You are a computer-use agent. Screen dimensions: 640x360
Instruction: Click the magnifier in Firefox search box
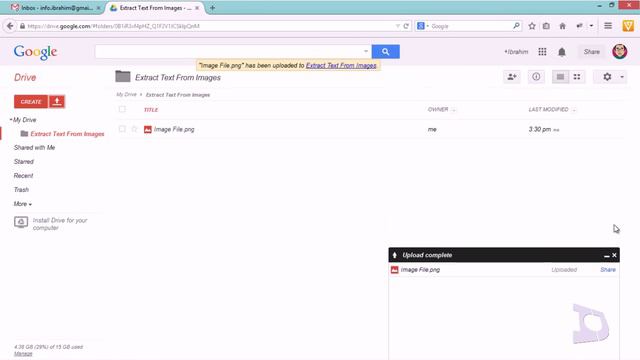point(516,26)
